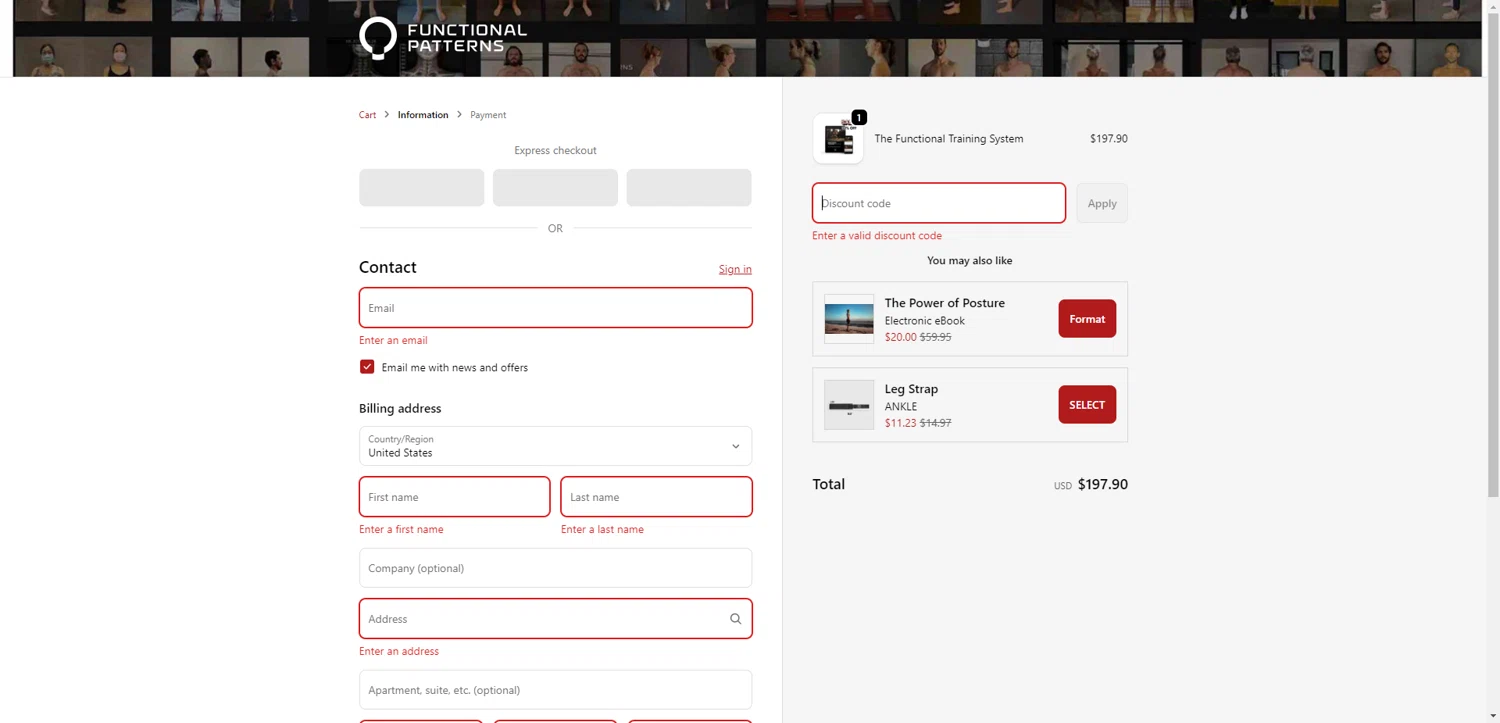This screenshot has height=723, width=1500.
Task: Click the Leg Strap thumbnail
Action: click(849, 405)
